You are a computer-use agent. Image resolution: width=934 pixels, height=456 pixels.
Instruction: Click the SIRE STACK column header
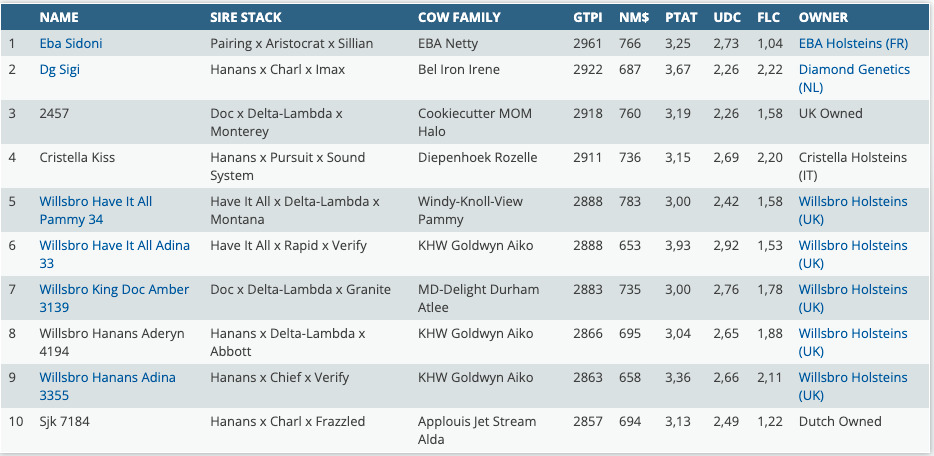[246, 18]
